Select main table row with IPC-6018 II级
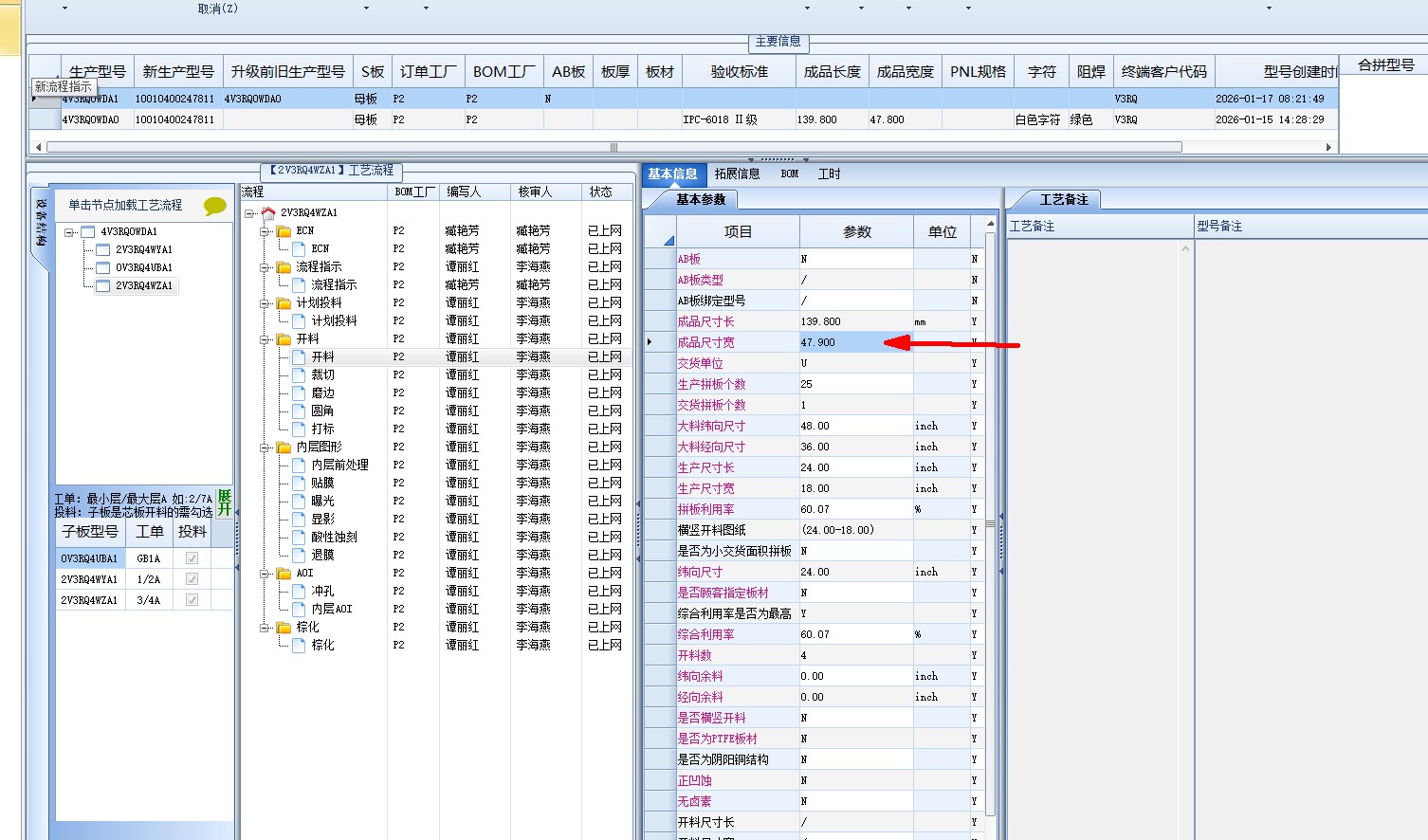 [x=683, y=120]
